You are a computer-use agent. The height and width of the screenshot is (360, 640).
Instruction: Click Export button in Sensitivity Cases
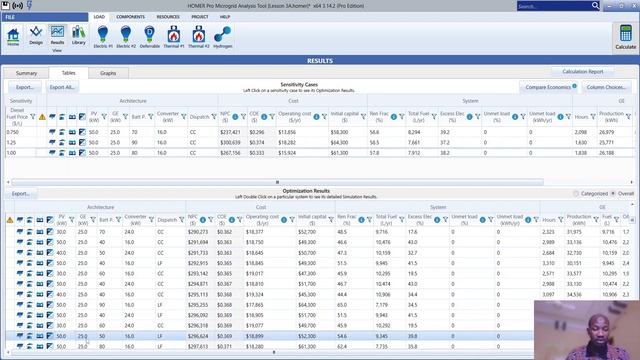[25, 87]
